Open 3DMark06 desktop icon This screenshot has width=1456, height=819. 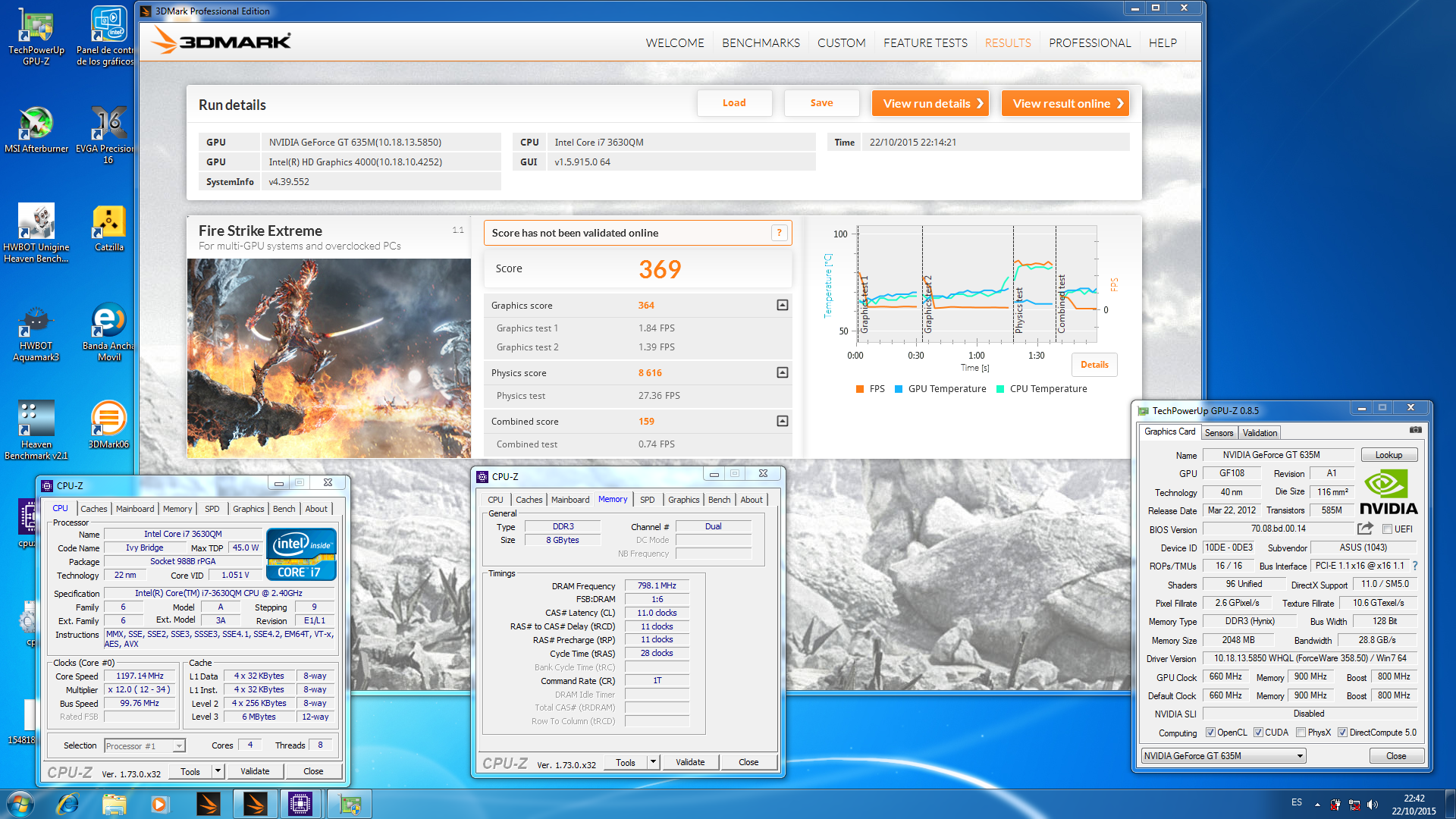108,425
